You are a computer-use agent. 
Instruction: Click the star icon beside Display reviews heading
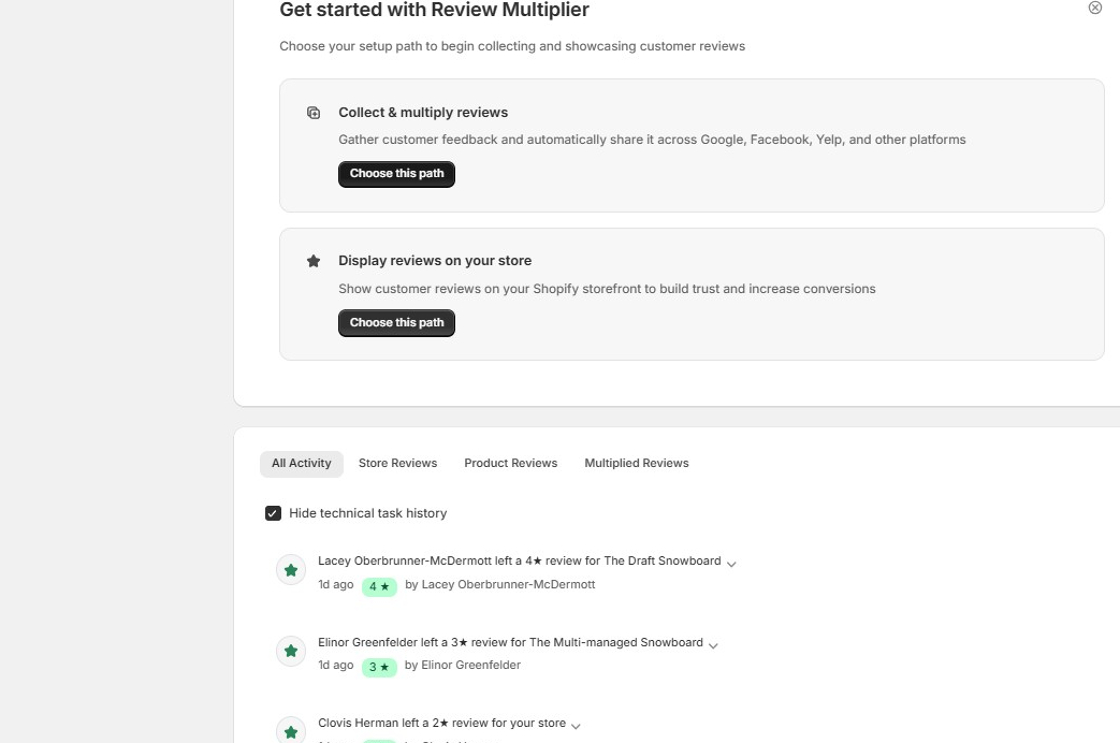tap(314, 260)
